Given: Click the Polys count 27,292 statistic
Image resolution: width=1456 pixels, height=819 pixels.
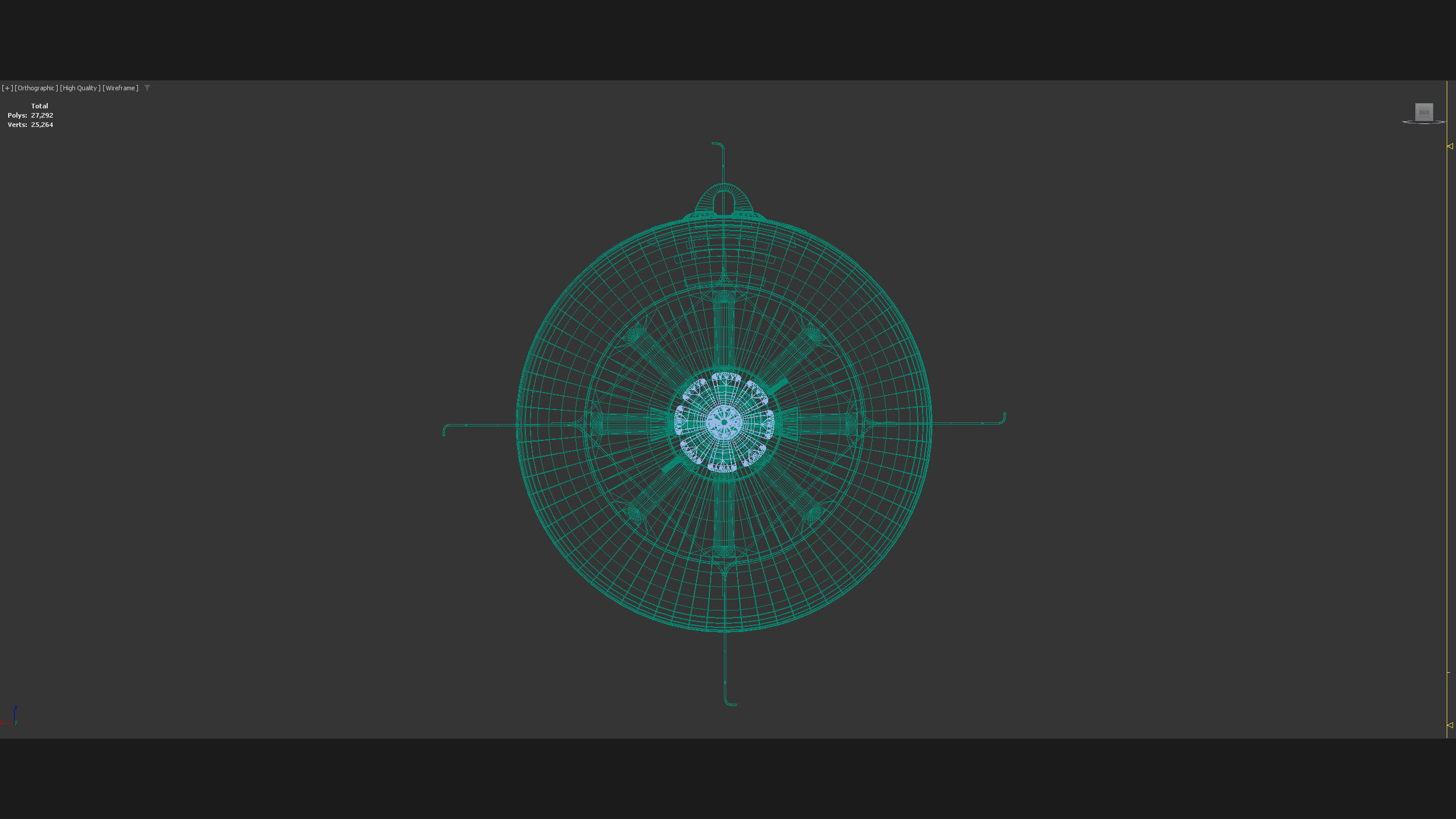Looking at the screenshot, I should pos(42,115).
